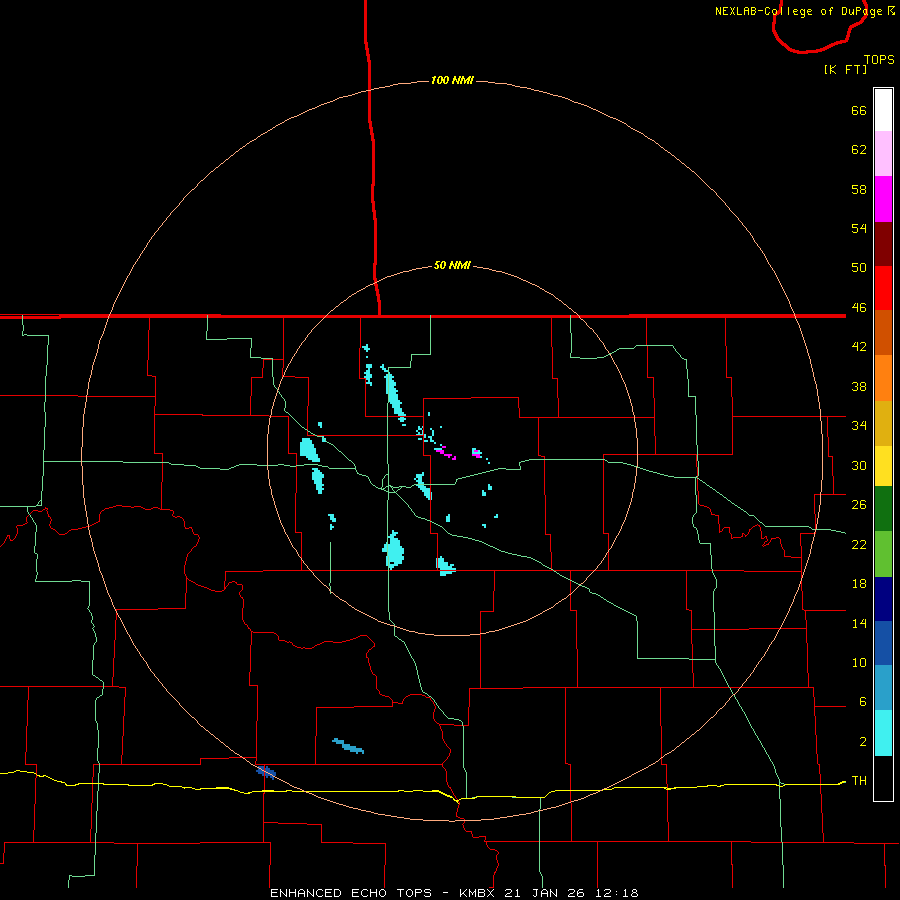Click the yellow 34 kft legend swatch
This screenshot has height=900, width=900.
[x=883, y=466]
